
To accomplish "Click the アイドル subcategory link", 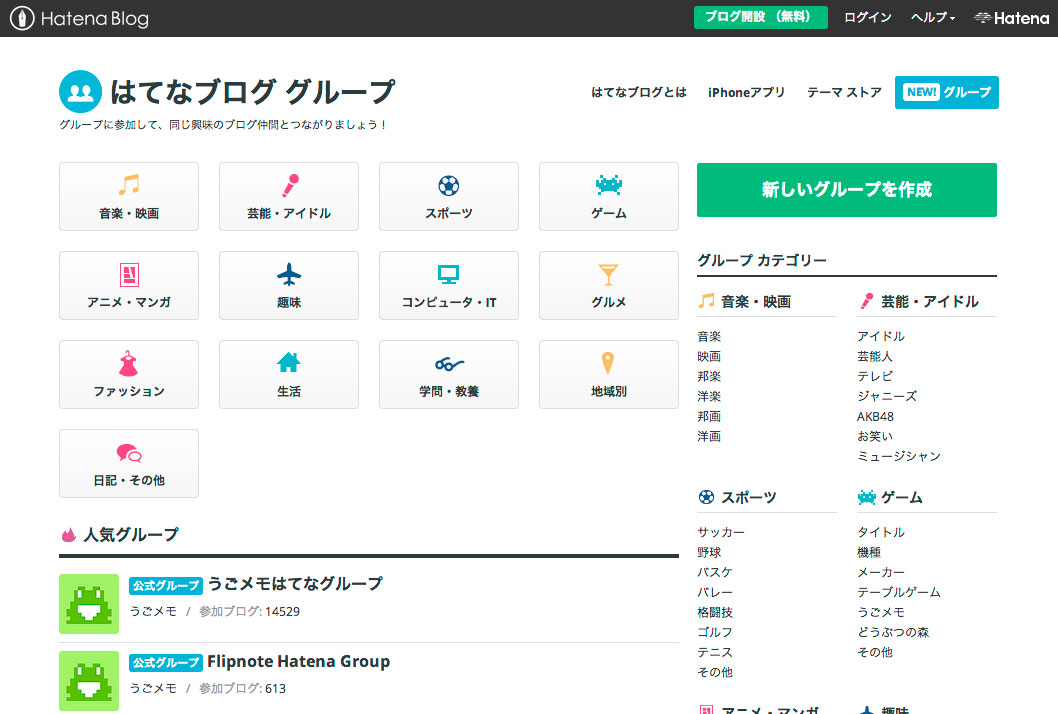I will [881, 336].
